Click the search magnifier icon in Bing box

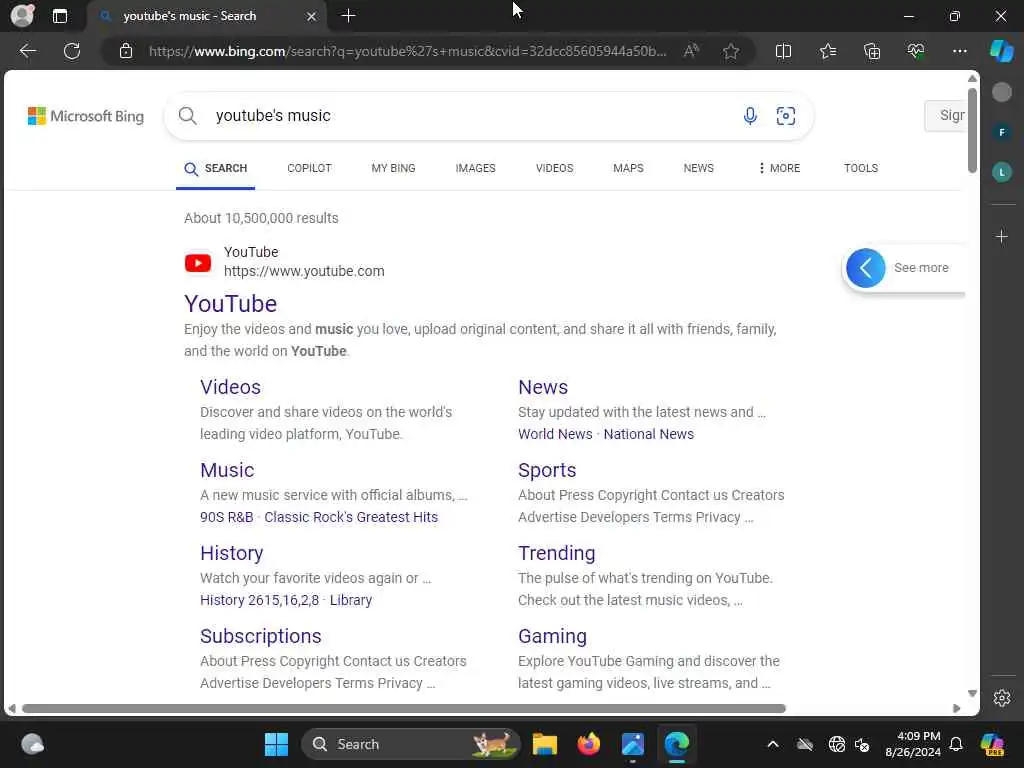(187, 116)
